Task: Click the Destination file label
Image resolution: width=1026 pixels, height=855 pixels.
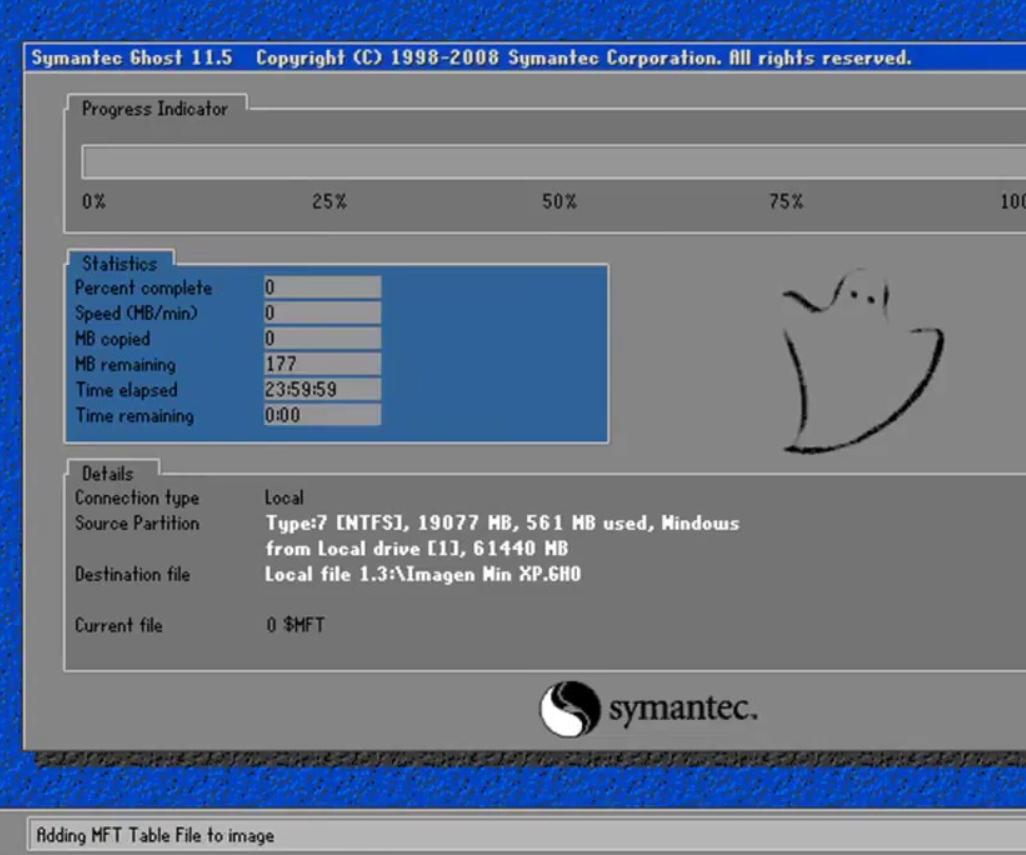Action: tap(132, 574)
